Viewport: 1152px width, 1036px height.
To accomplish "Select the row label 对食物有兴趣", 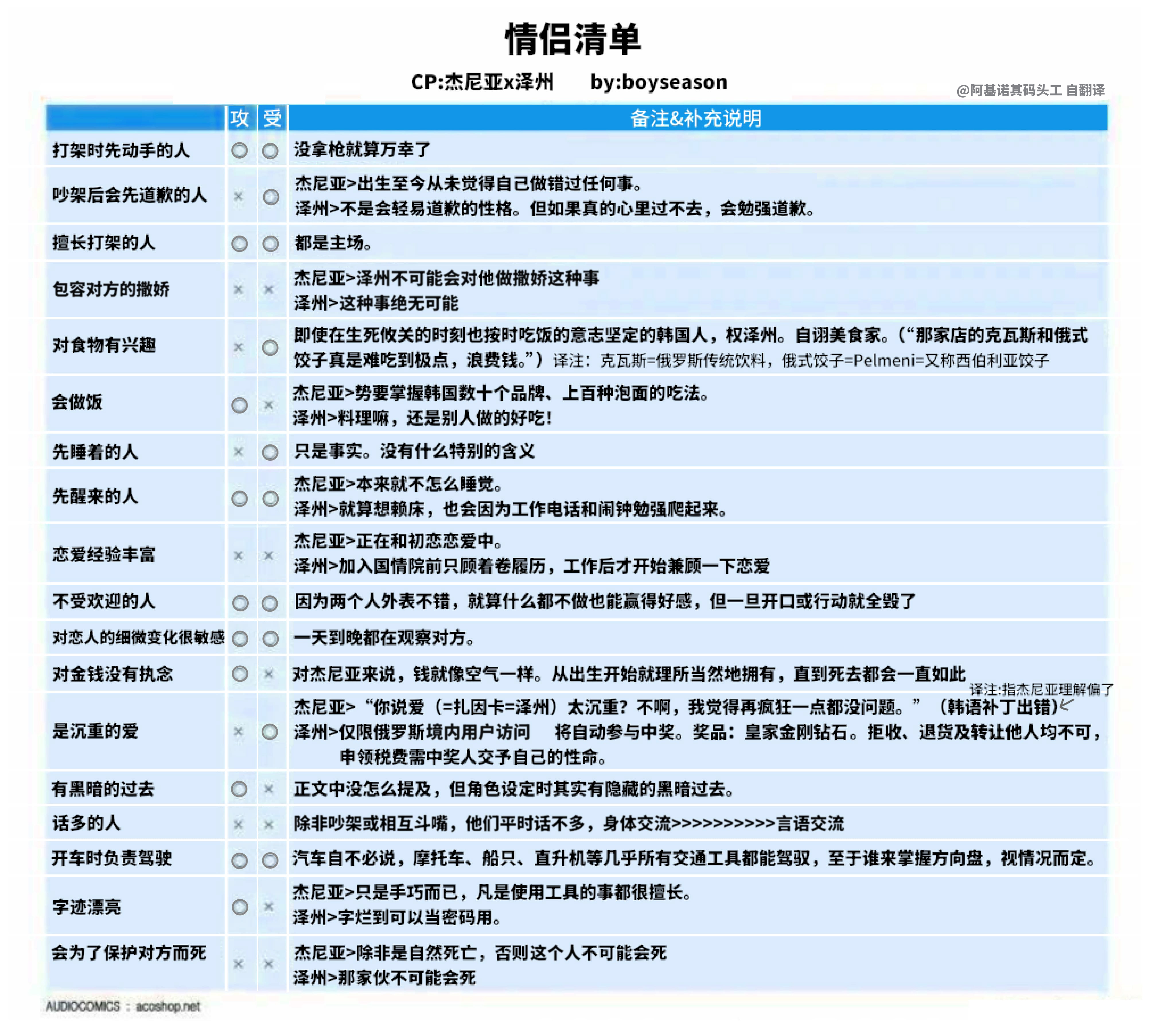I will tap(104, 345).
